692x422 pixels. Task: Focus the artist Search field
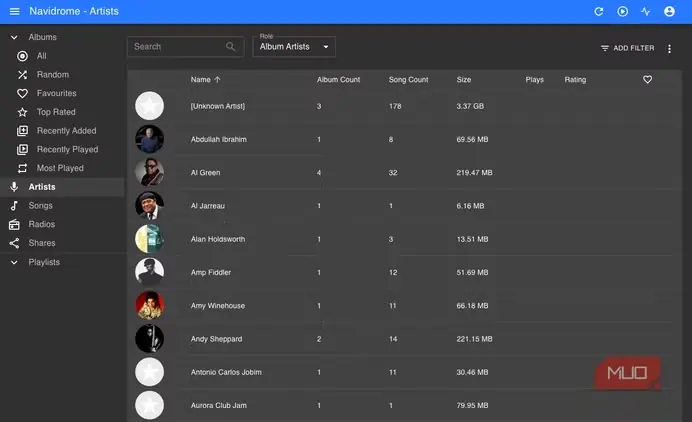click(185, 47)
